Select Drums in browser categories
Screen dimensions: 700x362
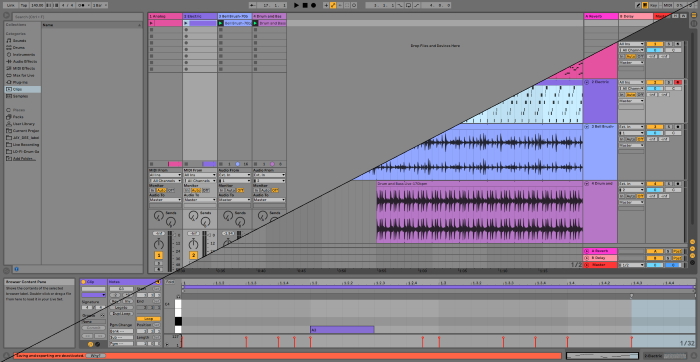(19, 47)
